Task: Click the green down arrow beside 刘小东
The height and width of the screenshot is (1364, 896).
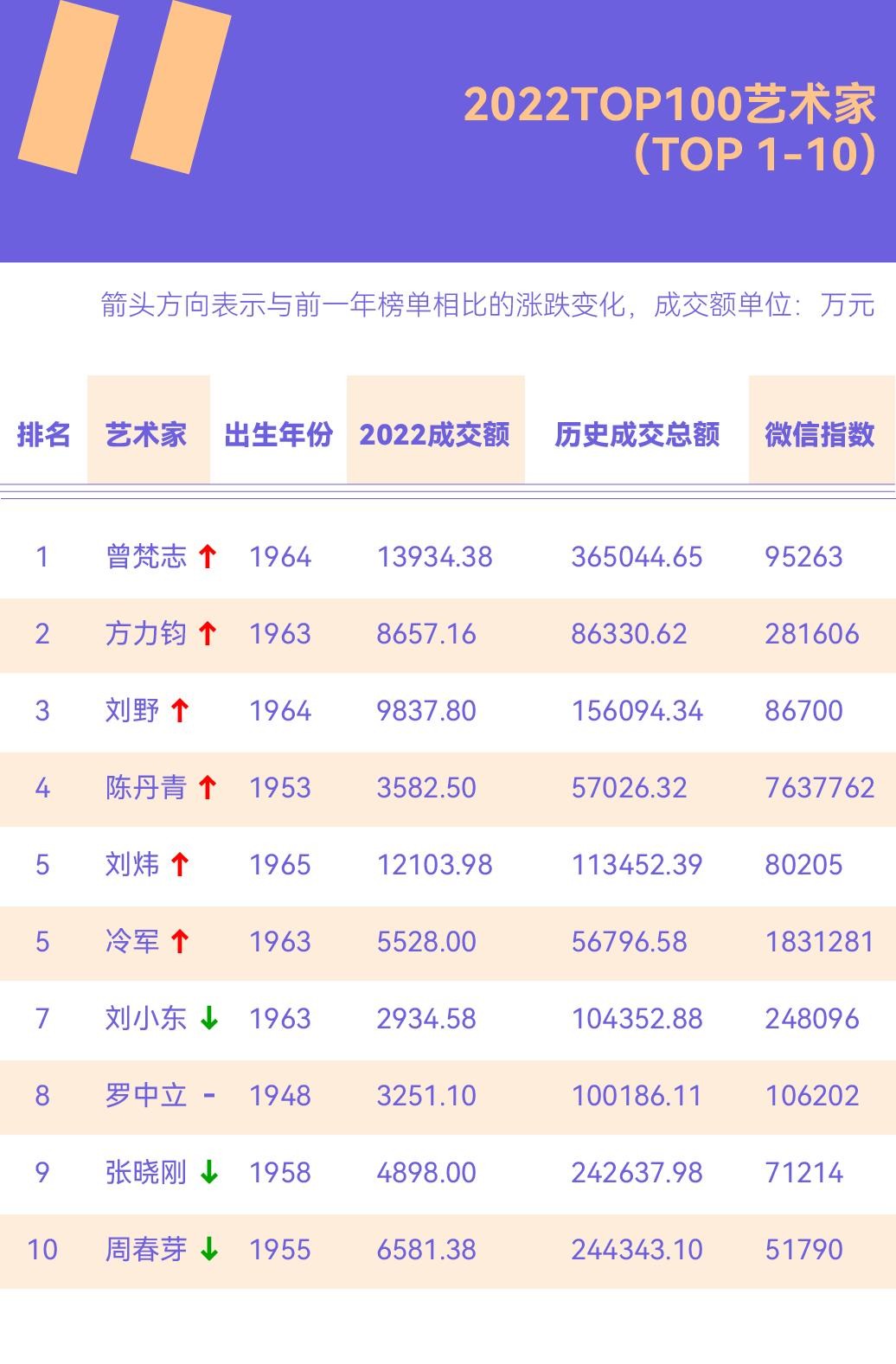Action: (x=208, y=1019)
